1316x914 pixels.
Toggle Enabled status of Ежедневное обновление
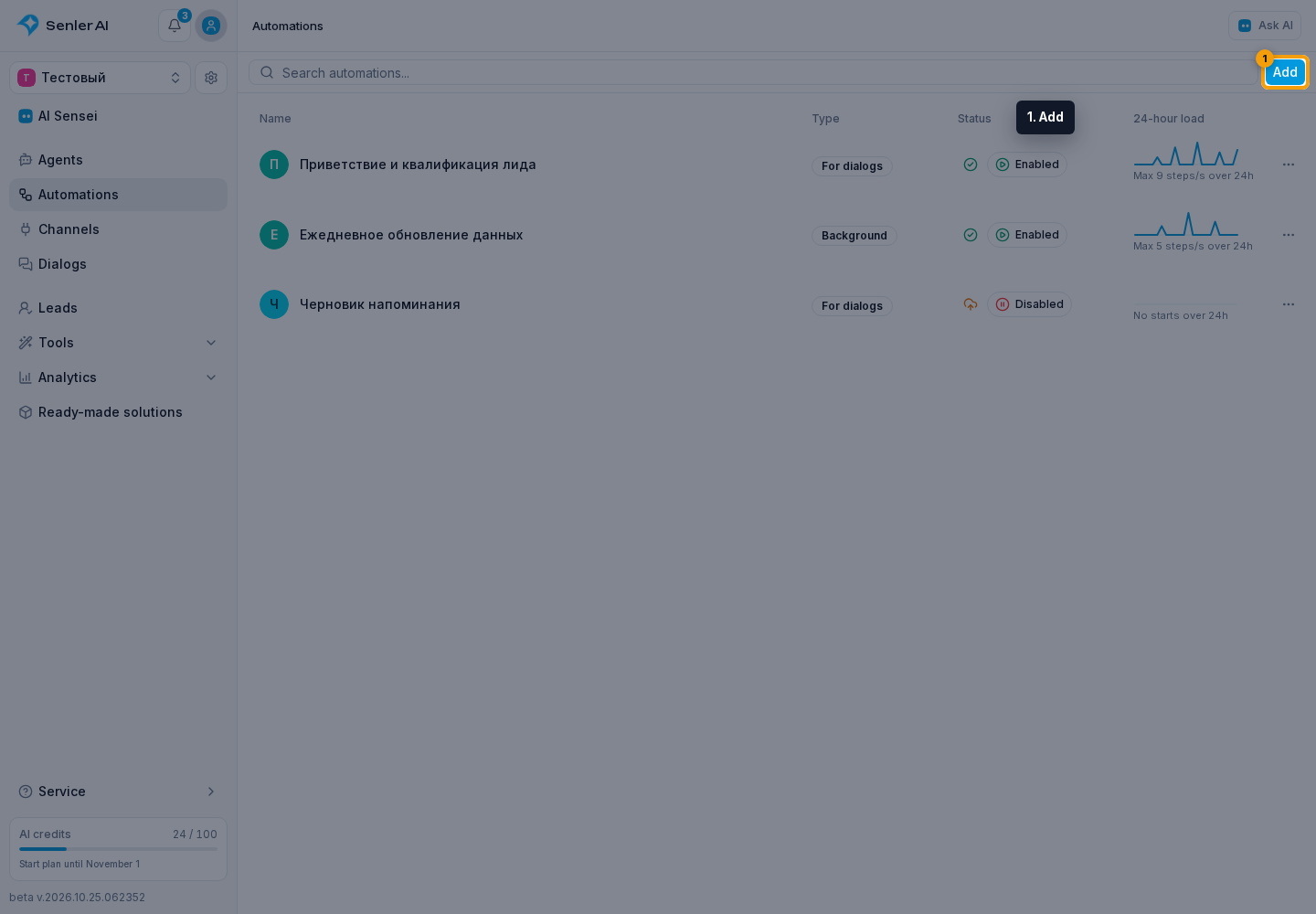pos(1027,235)
